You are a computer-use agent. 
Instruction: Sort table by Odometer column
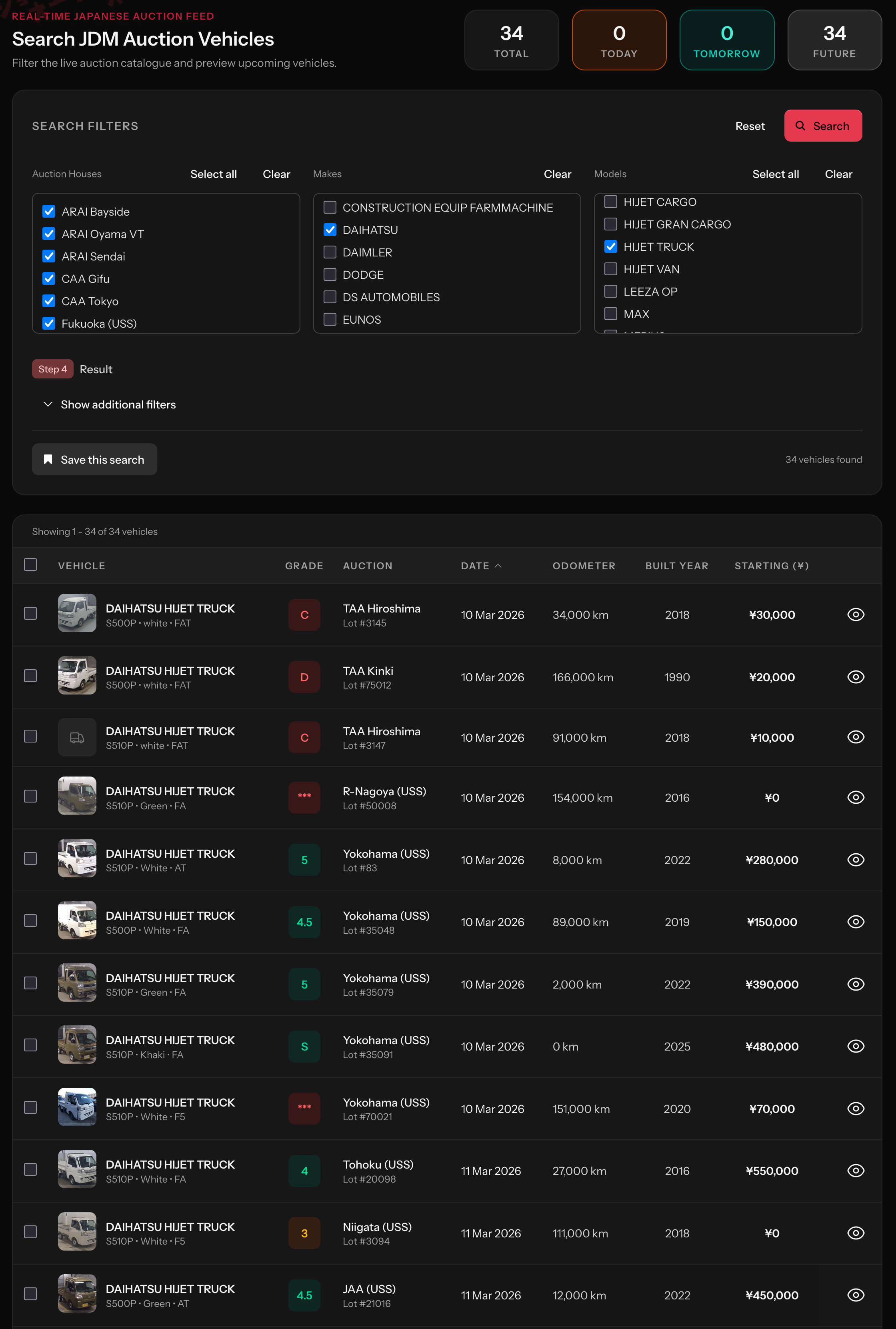[x=584, y=566]
